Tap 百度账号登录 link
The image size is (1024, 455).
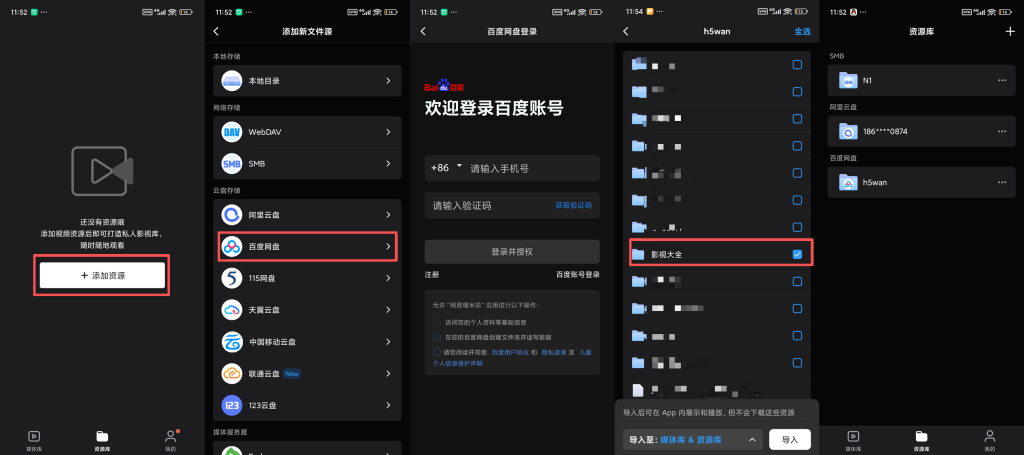[577, 275]
